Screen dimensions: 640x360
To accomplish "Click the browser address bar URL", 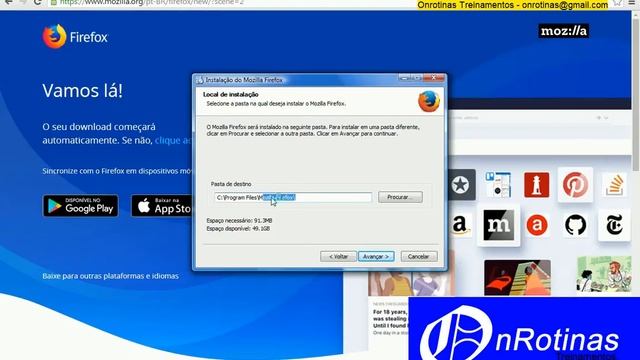I will pos(152,3).
